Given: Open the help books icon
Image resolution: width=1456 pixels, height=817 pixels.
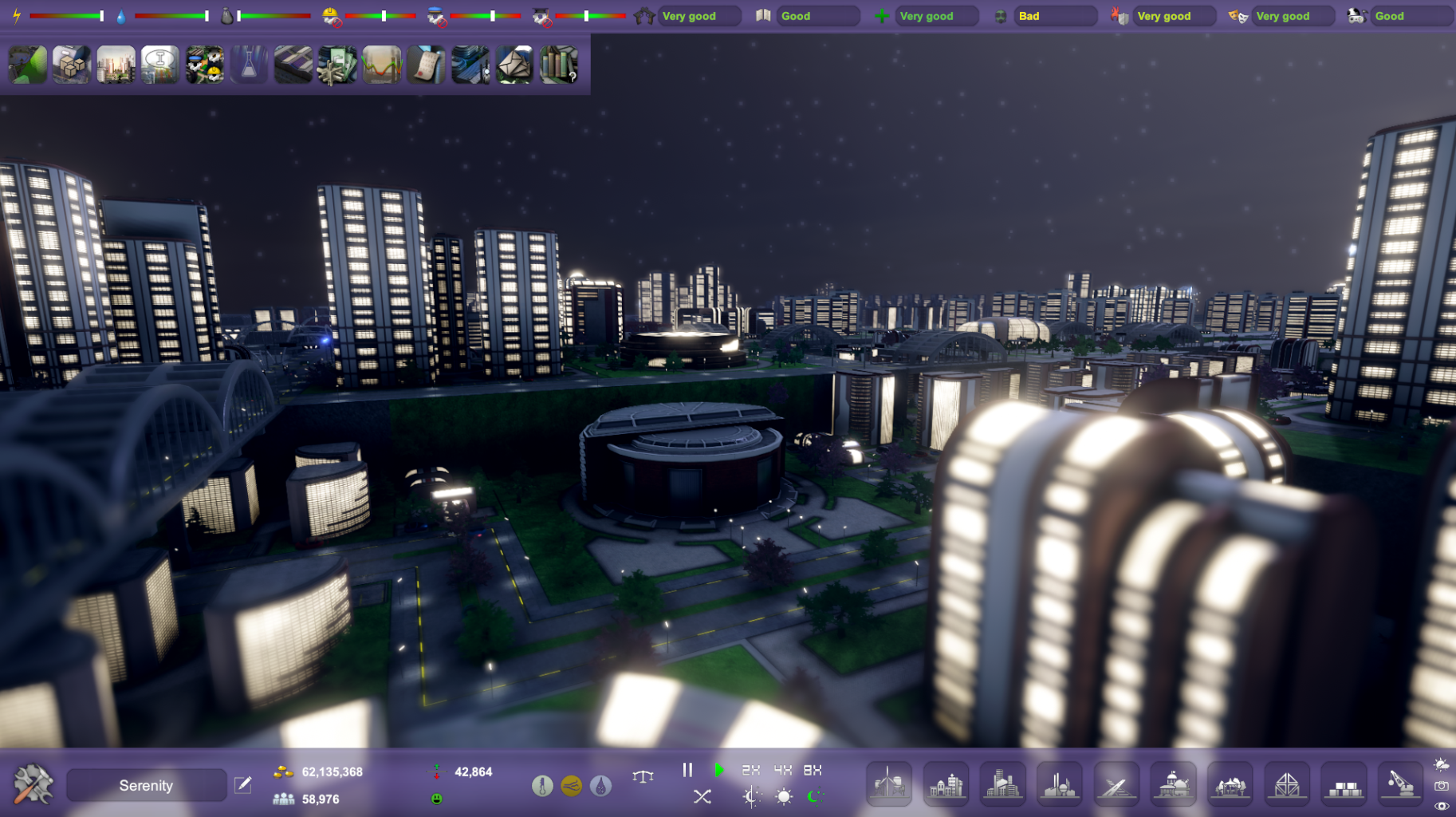Looking at the screenshot, I should (559, 65).
